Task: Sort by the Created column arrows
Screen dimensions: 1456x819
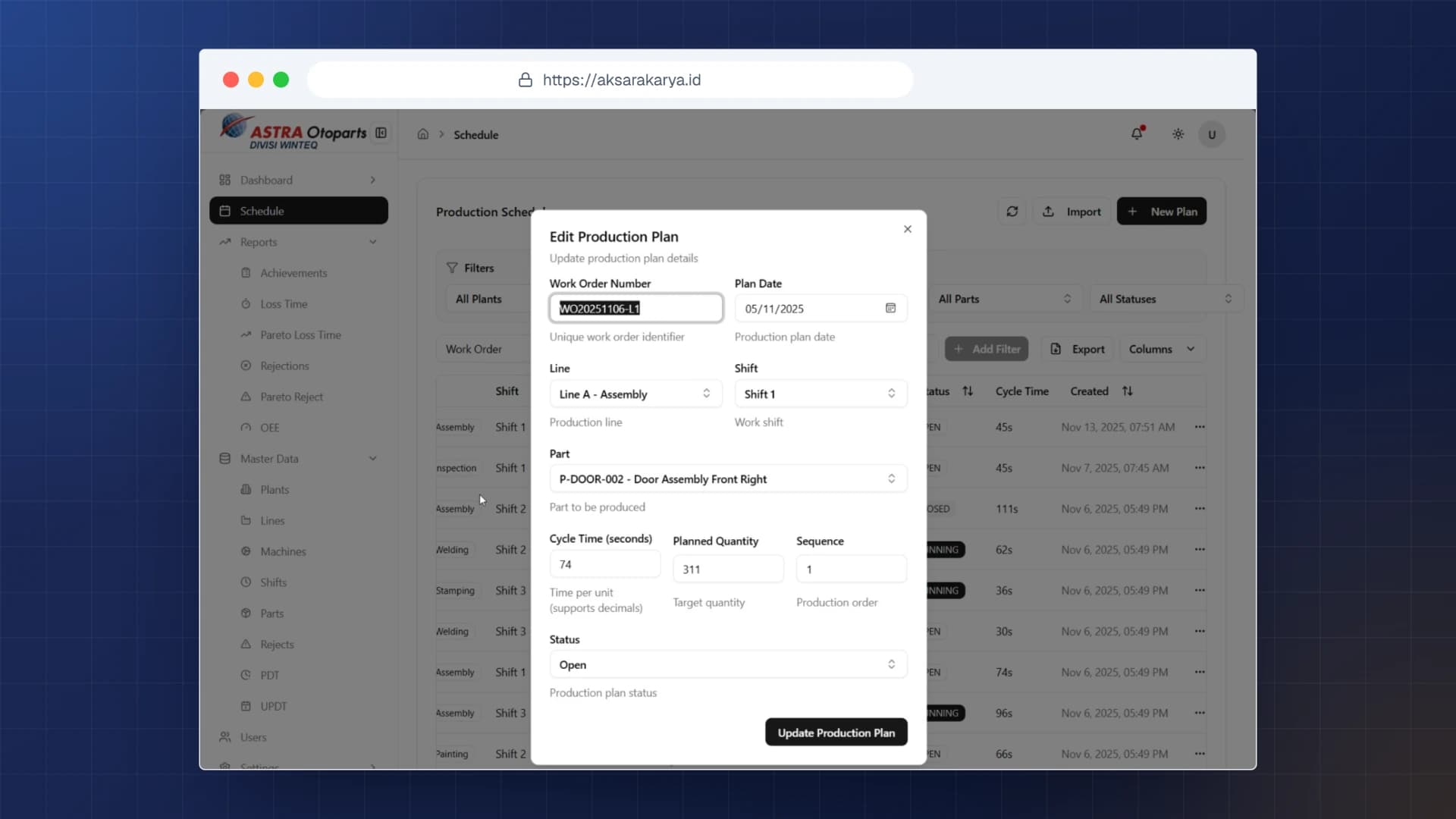Action: click(1128, 391)
